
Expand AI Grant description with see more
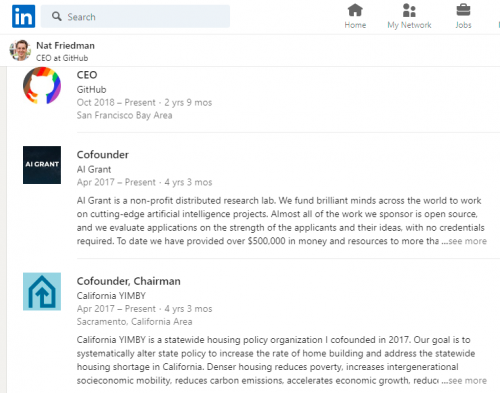point(467,241)
